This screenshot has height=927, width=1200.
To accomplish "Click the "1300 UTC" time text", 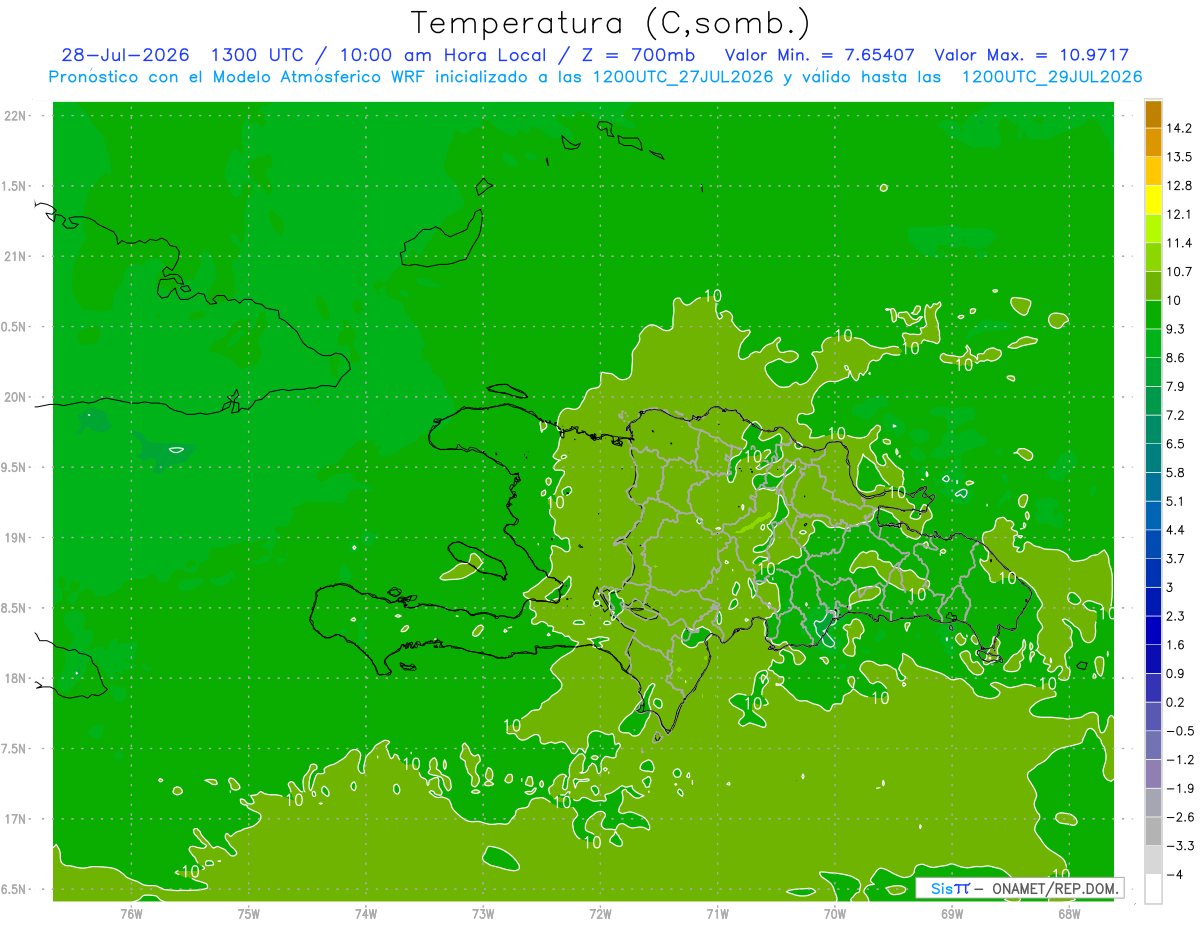I will pos(258,55).
